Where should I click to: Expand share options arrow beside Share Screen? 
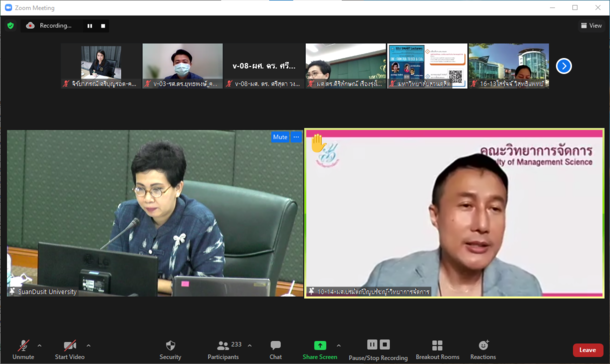(x=338, y=345)
